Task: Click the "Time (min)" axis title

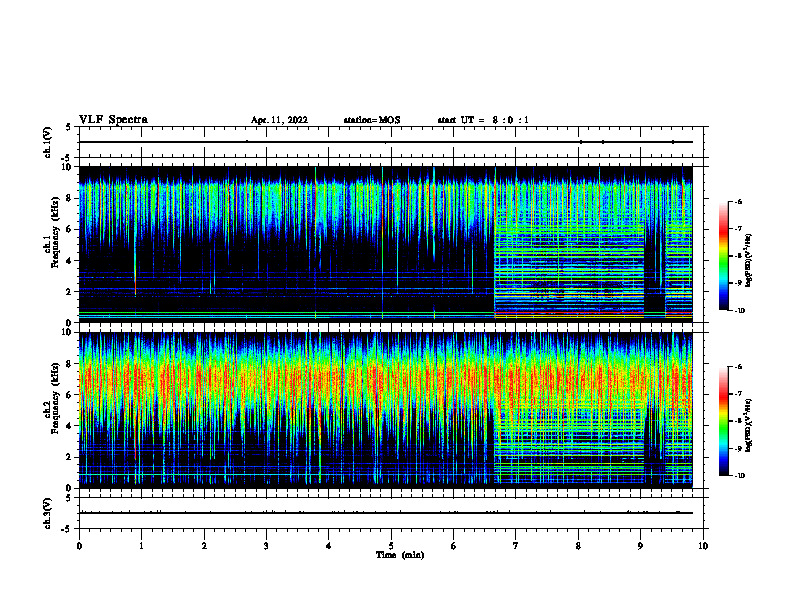Action: pyautogui.click(x=400, y=555)
